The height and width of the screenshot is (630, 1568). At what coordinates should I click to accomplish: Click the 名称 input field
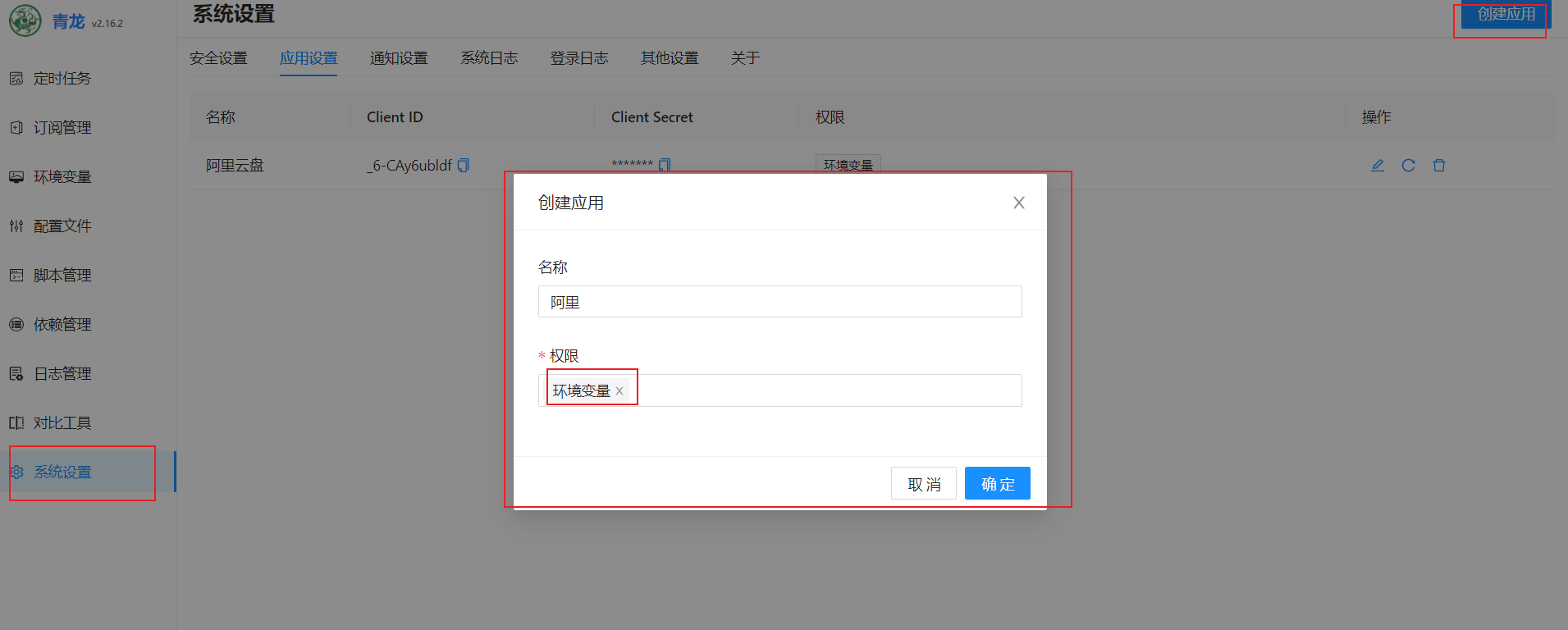[779, 302]
